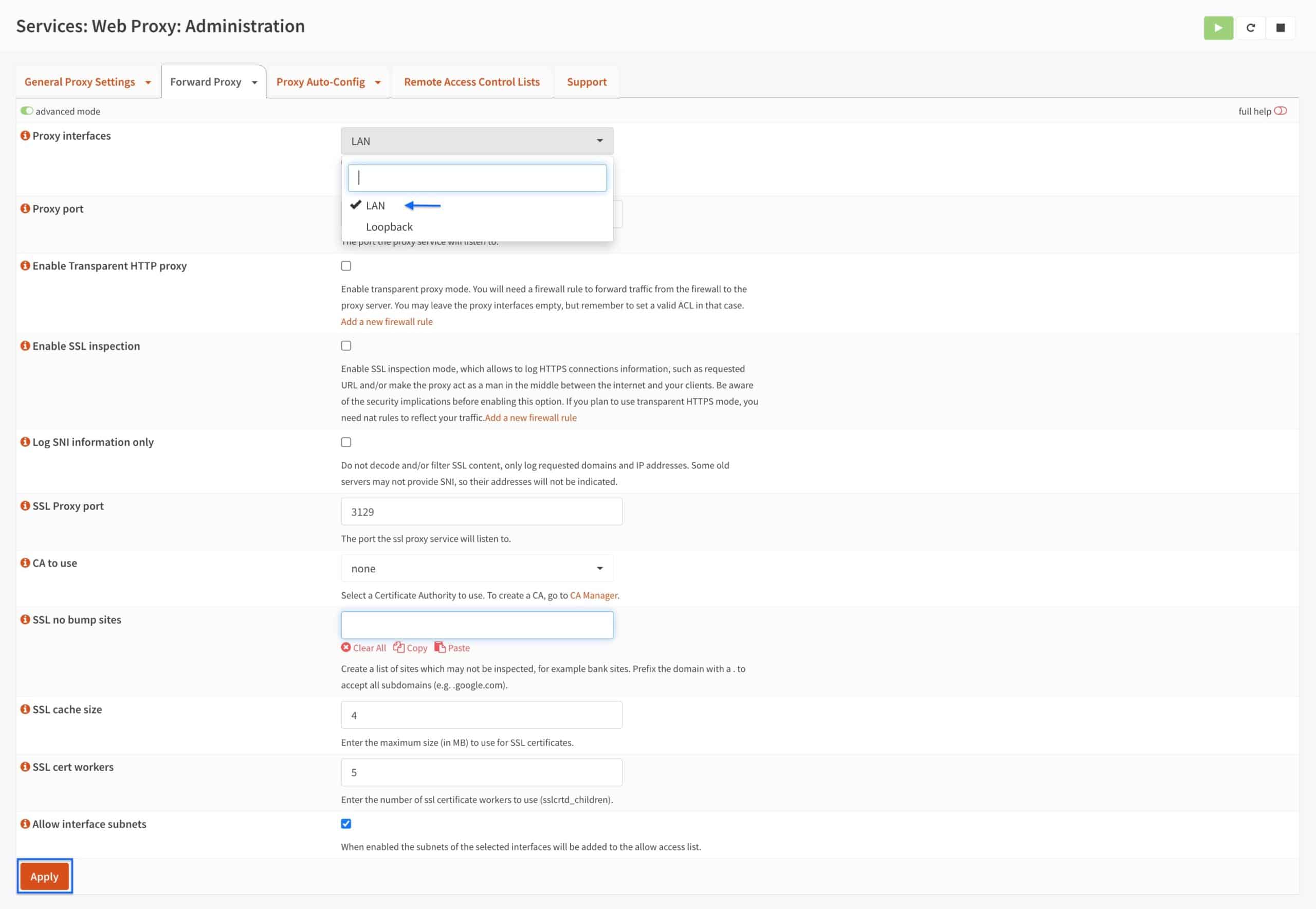Click the Paste icon under SSL no bump sites

439,648
